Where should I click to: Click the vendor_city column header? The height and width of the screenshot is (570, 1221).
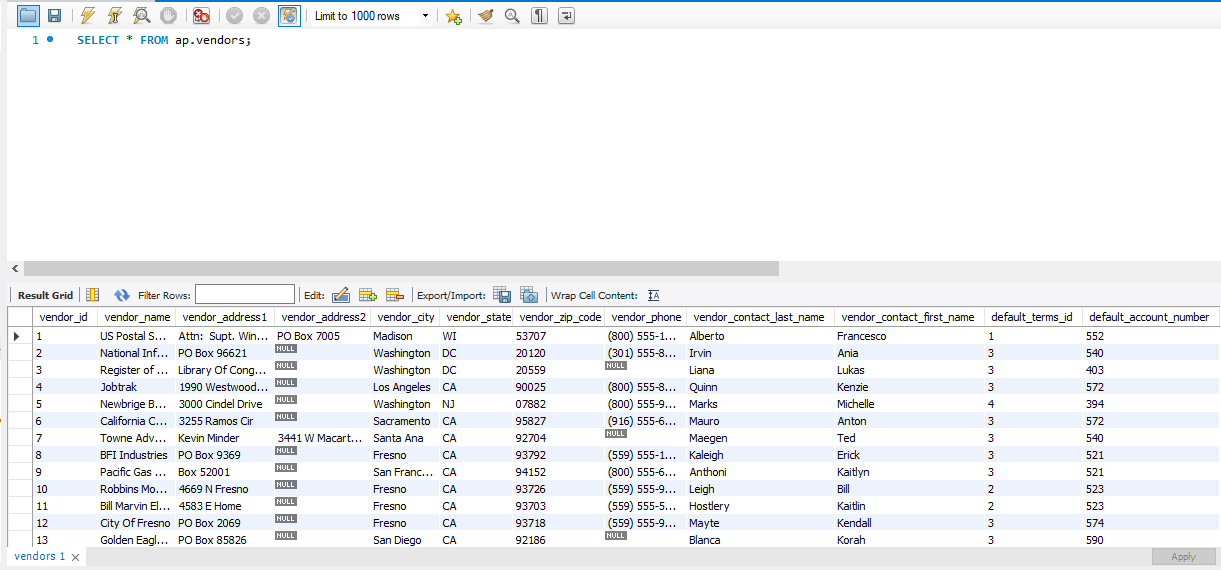coord(405,317)
